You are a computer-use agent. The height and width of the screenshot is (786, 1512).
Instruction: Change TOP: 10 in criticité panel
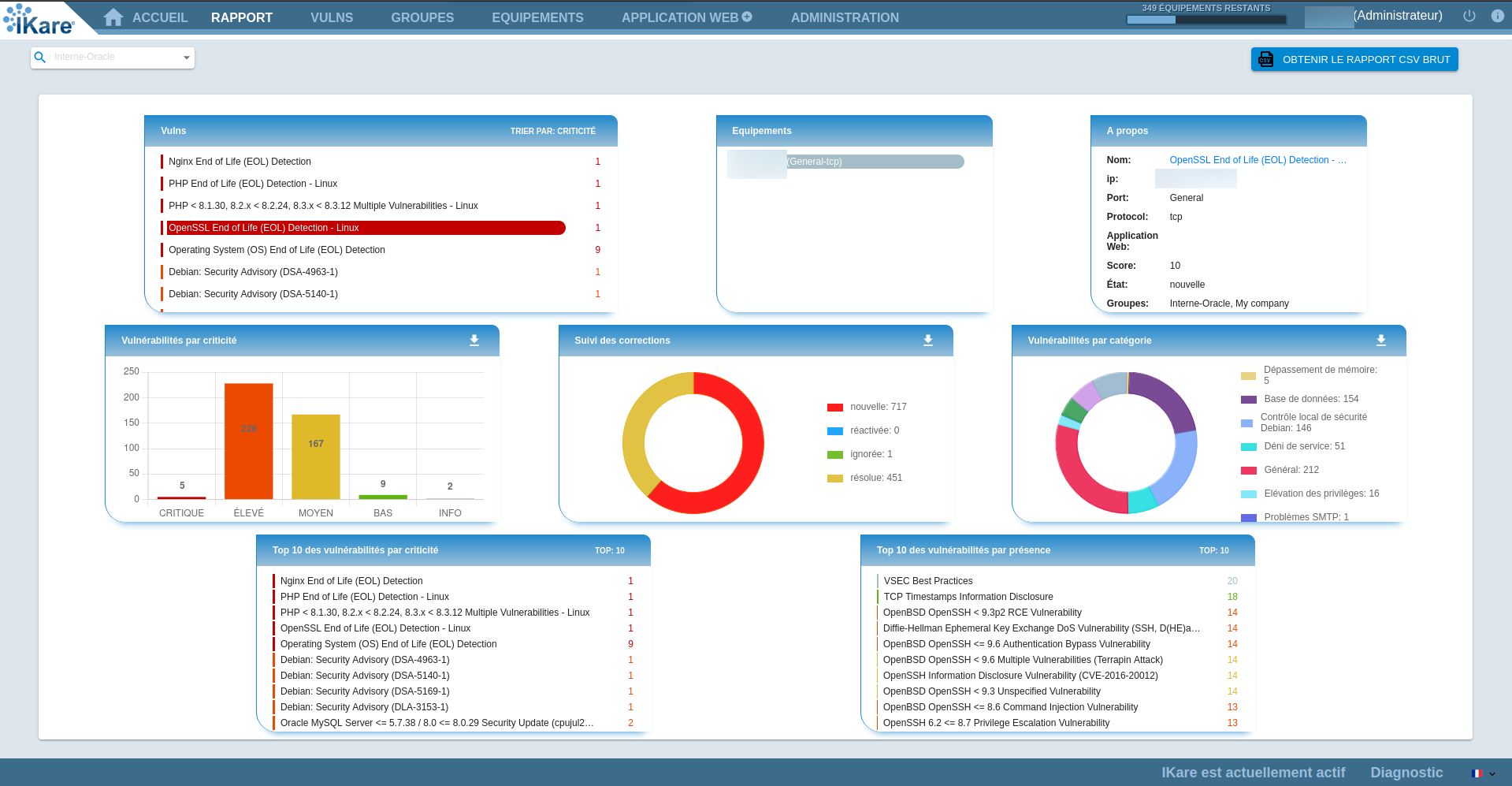point(610,550)
